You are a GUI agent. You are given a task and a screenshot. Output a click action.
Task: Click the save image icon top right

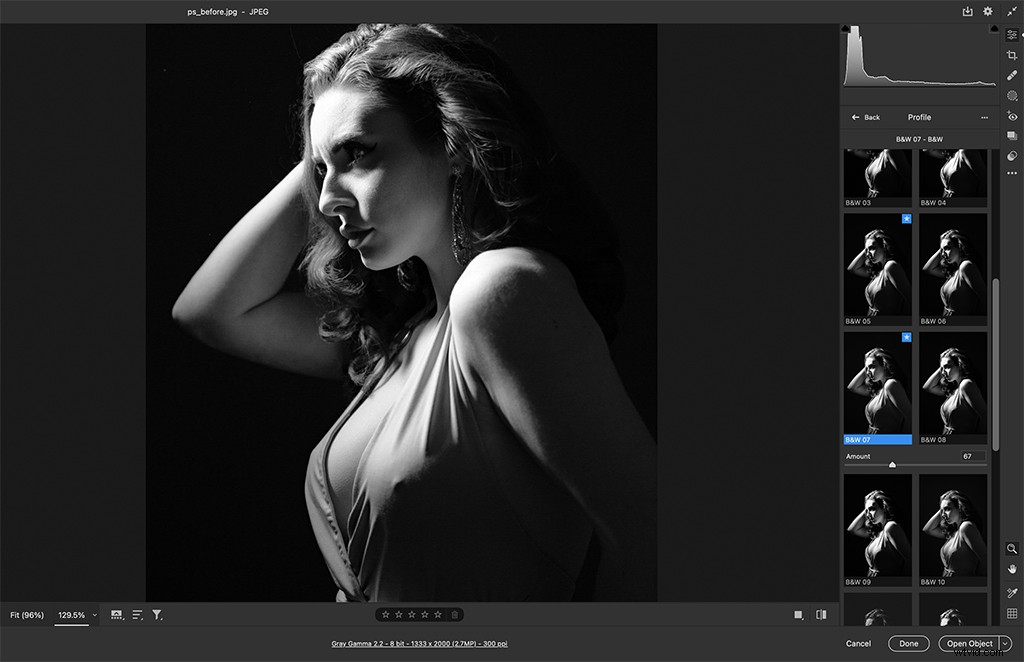965,11
